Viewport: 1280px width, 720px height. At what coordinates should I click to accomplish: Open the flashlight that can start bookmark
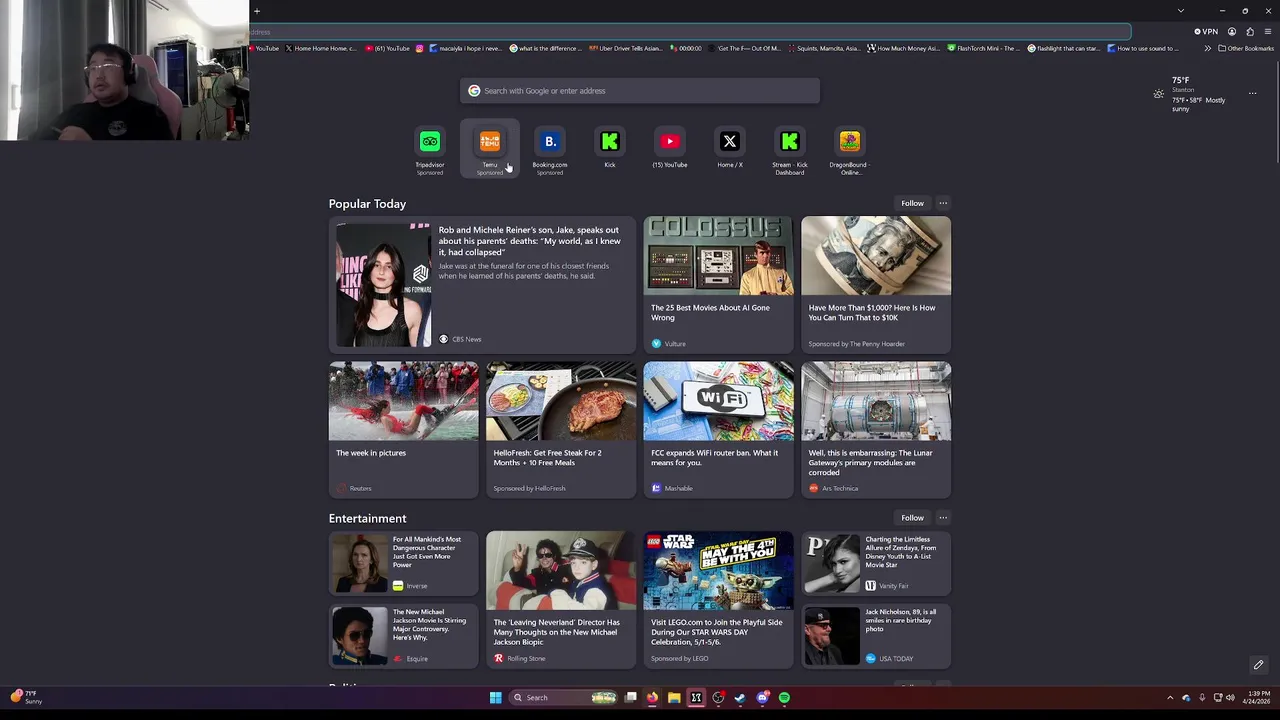pos(1063,48)
